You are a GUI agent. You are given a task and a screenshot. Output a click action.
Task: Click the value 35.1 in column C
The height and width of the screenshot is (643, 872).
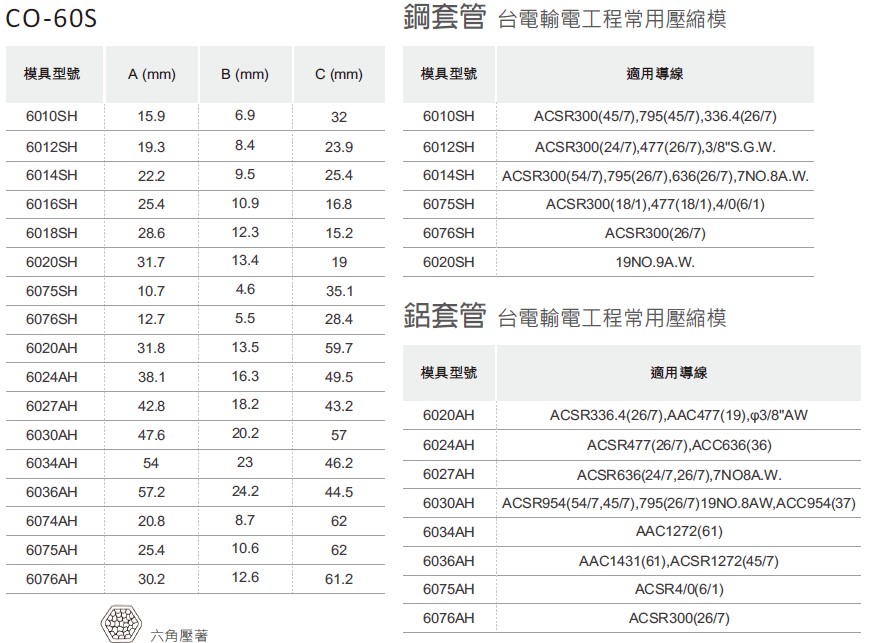tap(339, 291)
